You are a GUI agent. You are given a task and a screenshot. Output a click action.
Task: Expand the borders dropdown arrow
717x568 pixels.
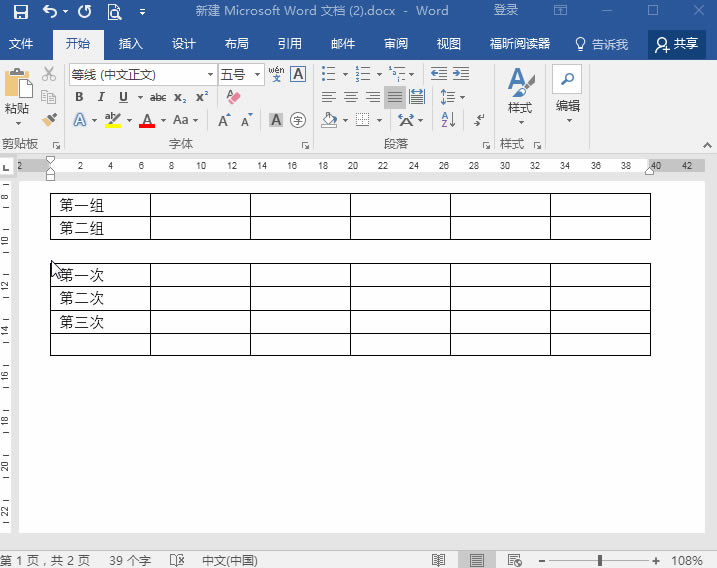click(x=379, y=121)
